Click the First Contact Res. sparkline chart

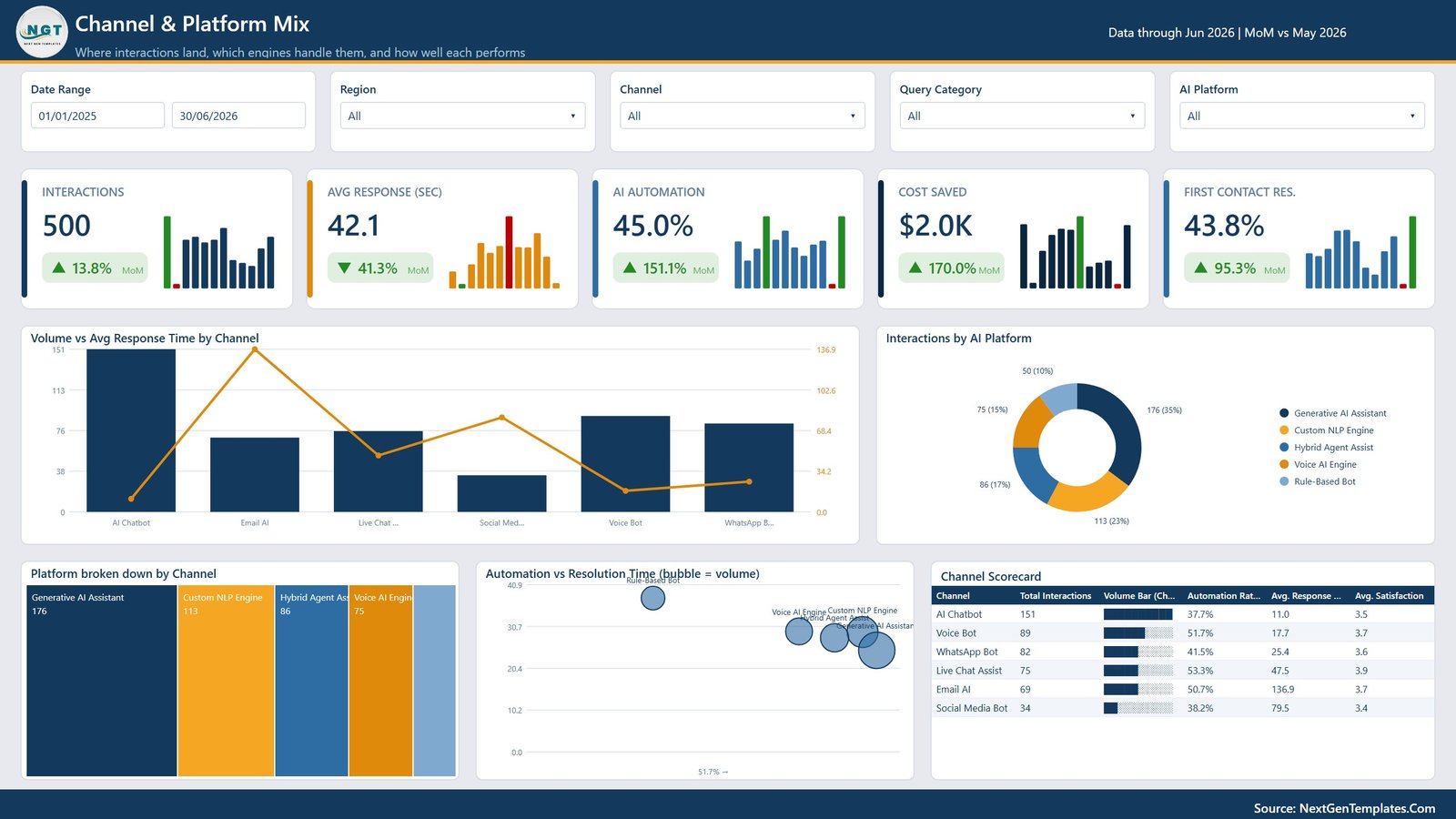coord(1360,252)
